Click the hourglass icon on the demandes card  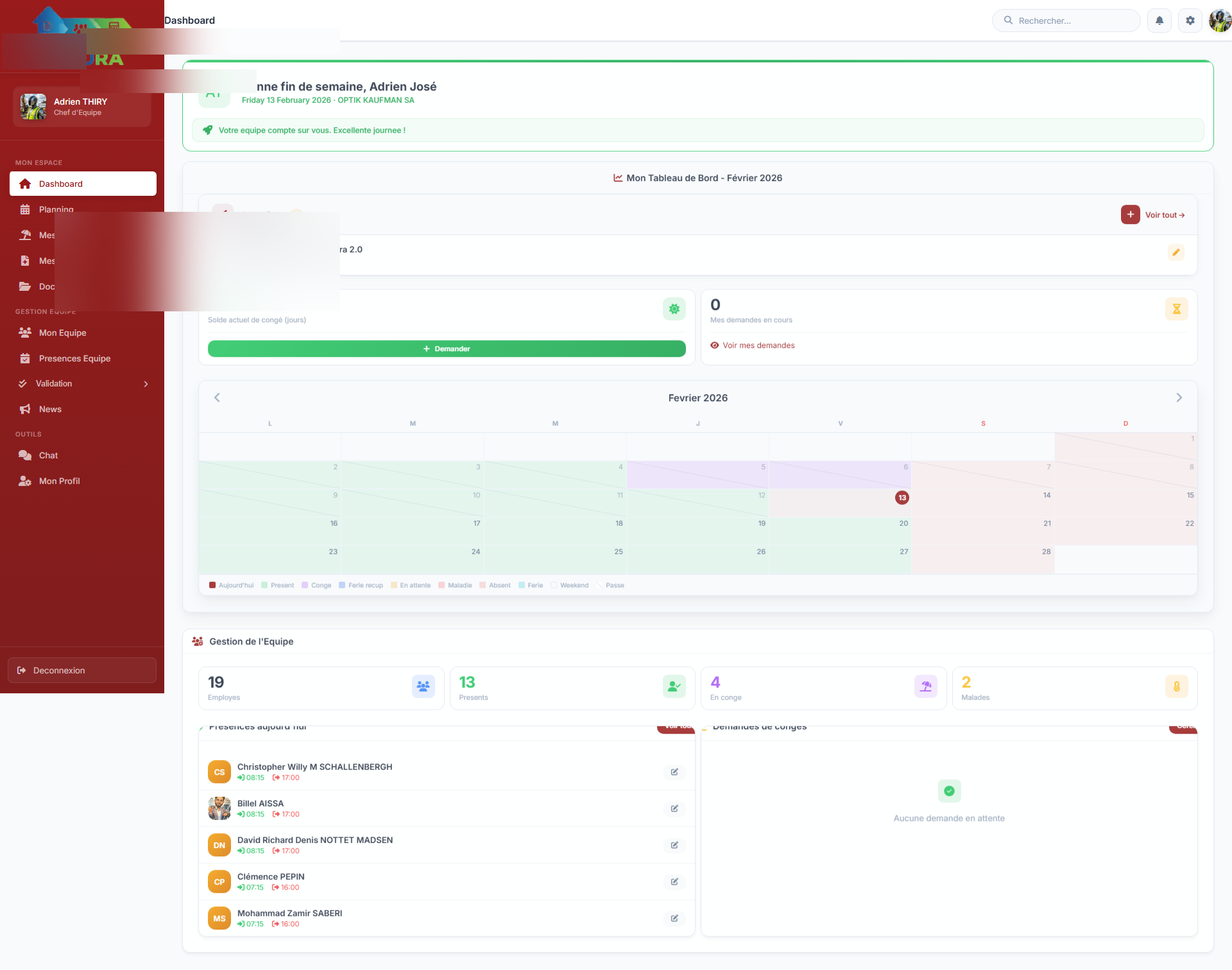pos(1176,309)
